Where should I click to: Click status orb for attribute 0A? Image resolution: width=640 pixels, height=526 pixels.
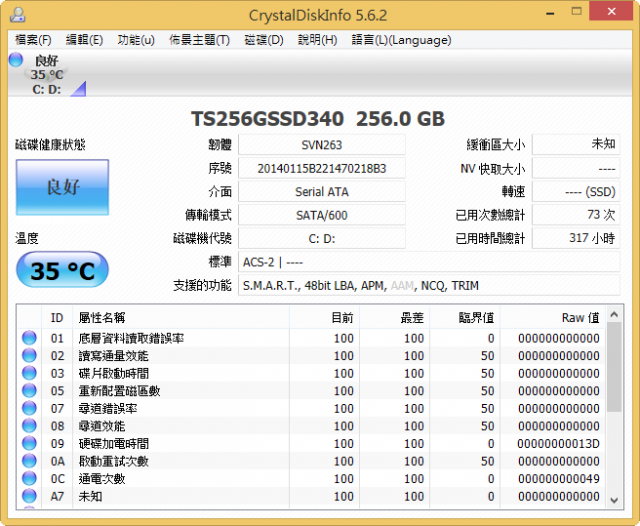tap(29, 461)
